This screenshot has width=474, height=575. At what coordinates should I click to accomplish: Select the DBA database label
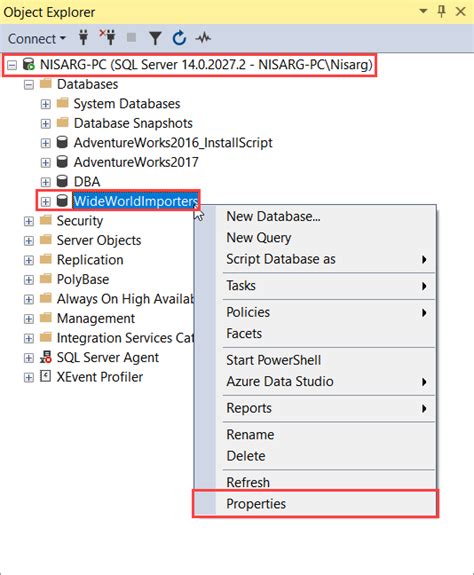[x=87, y=182]
